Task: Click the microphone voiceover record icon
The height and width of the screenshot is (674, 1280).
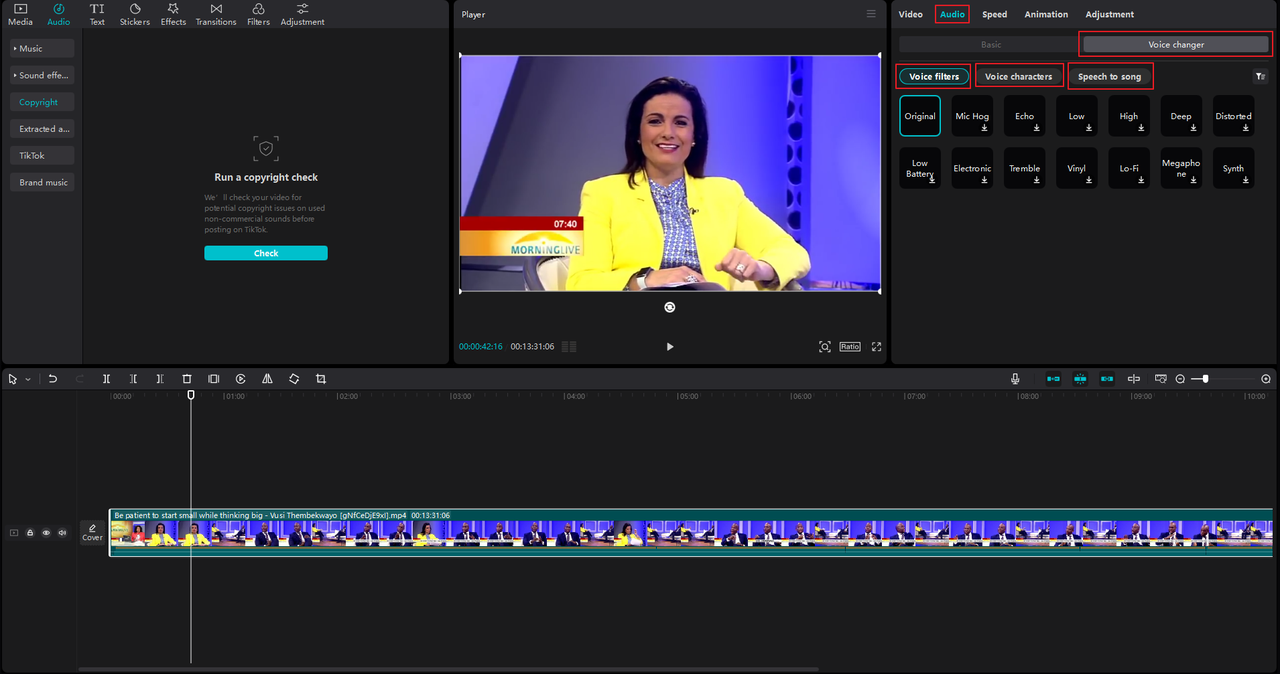Action: pos(1015,379)
